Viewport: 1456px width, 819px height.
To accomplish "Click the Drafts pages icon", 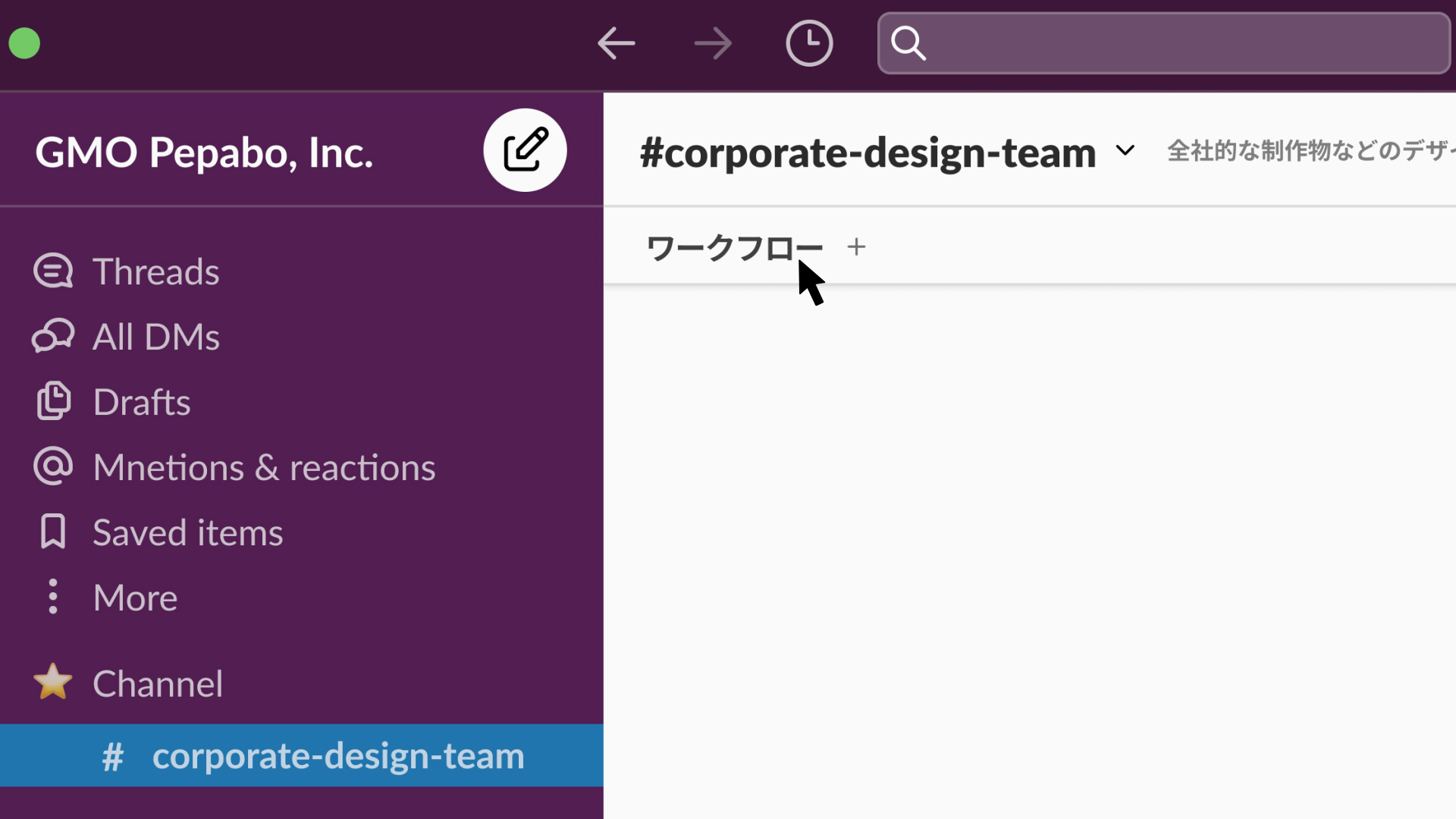I will click(53, 402).
